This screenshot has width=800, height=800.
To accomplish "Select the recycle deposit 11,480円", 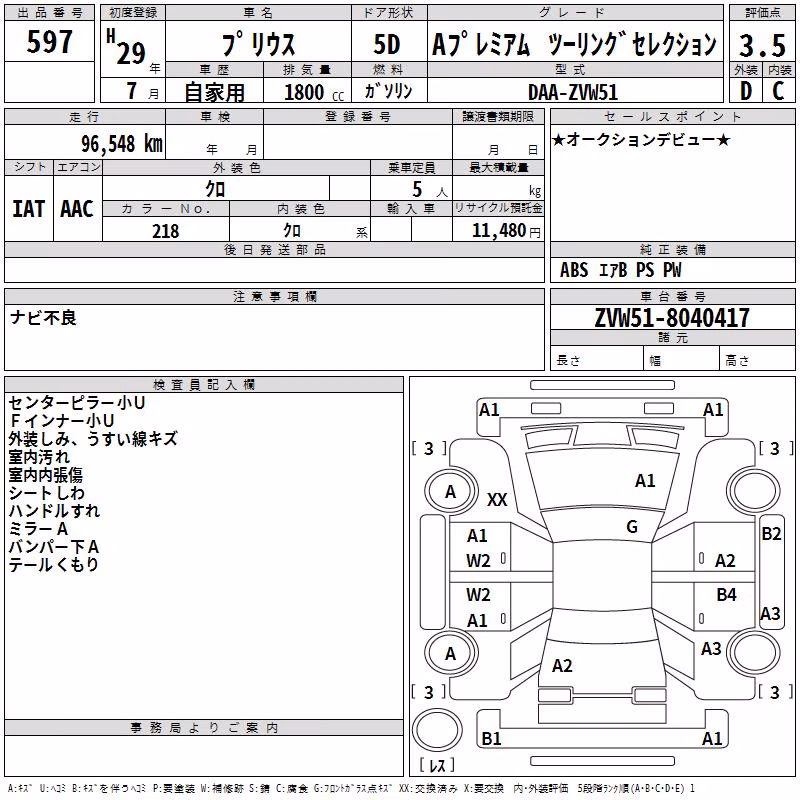I will pyautogui.click(x=506, y=231).
